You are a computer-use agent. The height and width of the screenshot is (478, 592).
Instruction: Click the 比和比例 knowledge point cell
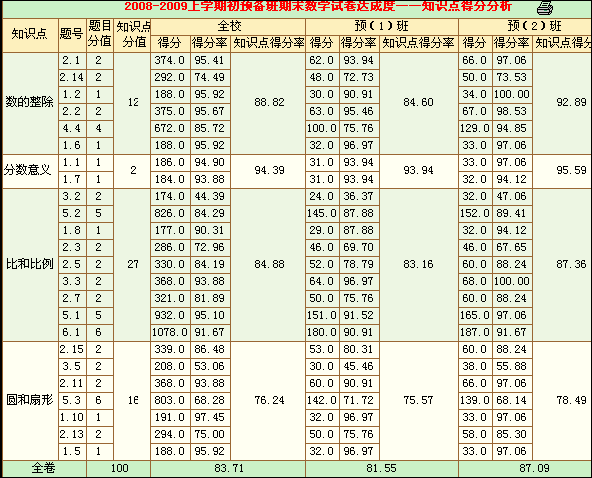pos(30,264)
